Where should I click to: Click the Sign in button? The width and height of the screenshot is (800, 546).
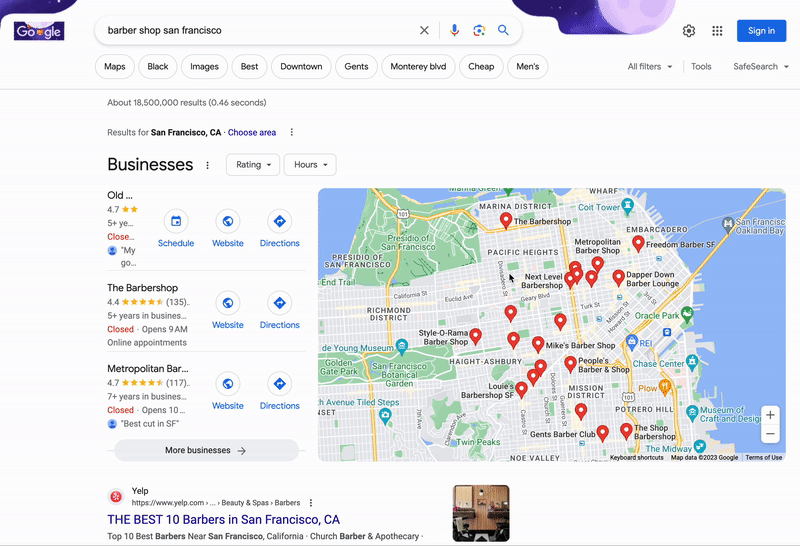click(x=761, y=31)
